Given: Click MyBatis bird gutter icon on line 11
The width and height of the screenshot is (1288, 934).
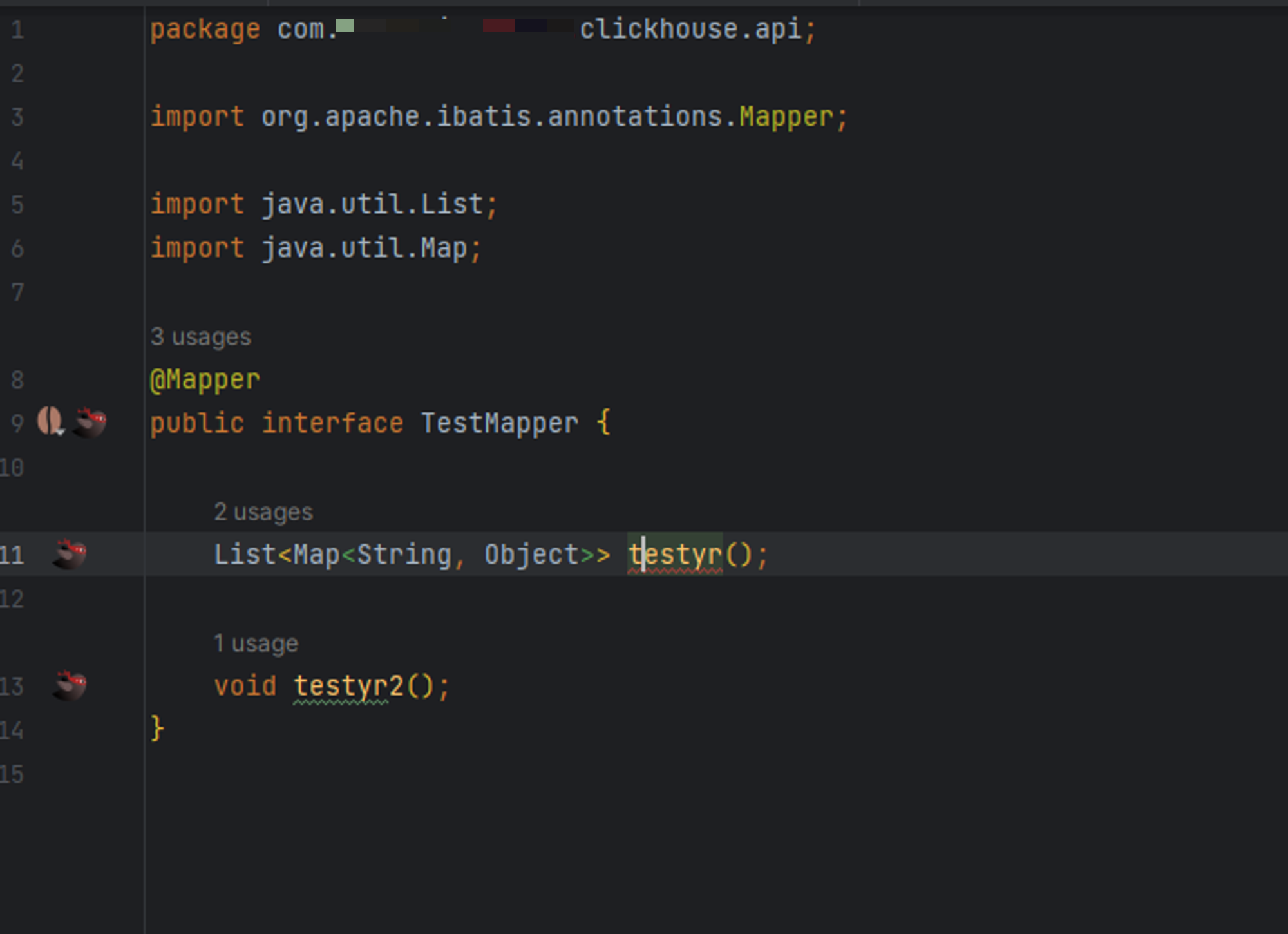Looking at the screenshot, I should pos(70,554).
